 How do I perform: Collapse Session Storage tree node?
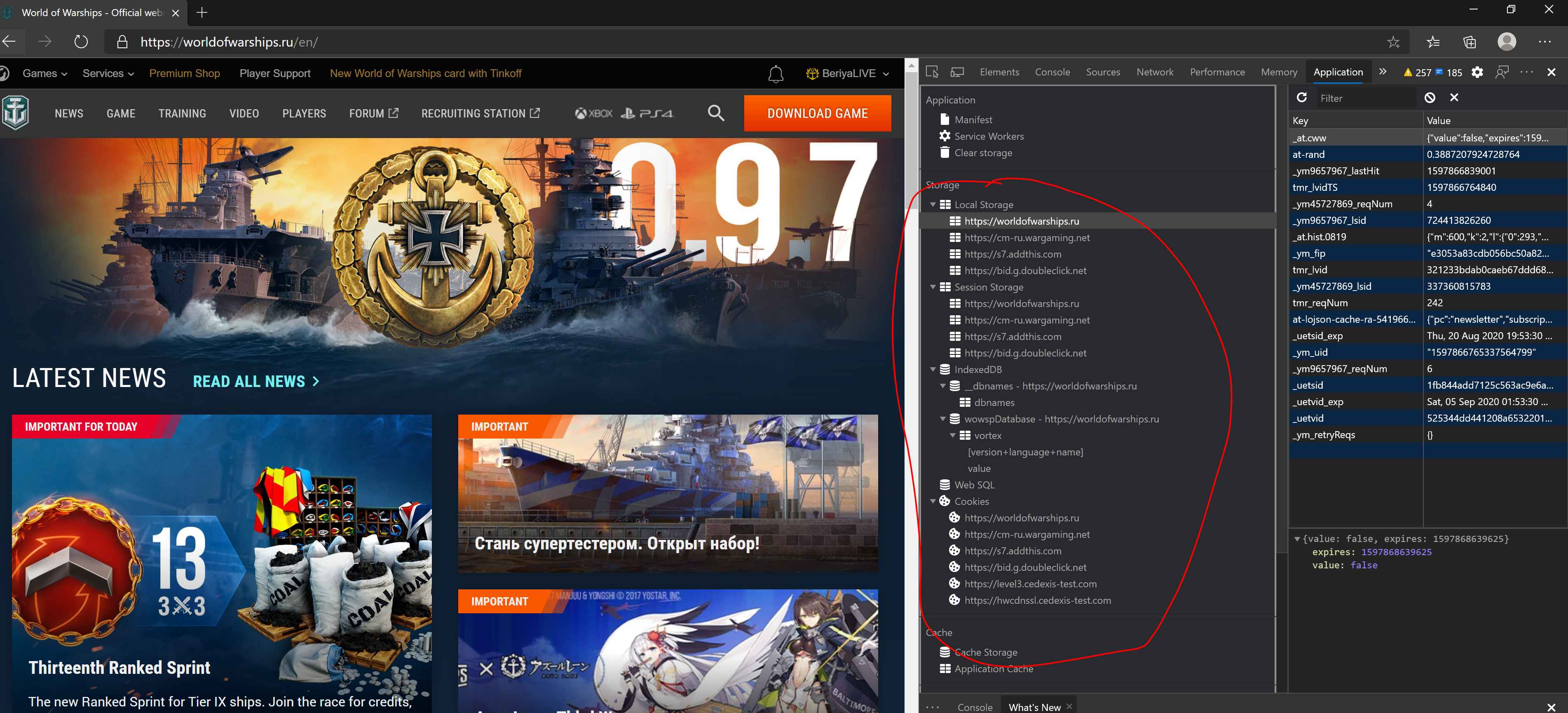[x=933, y=287]
